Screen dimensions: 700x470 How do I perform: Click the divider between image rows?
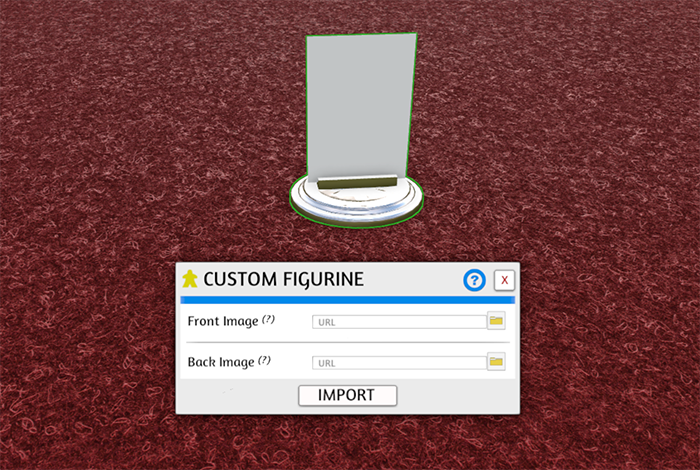(x=347, y=342)
